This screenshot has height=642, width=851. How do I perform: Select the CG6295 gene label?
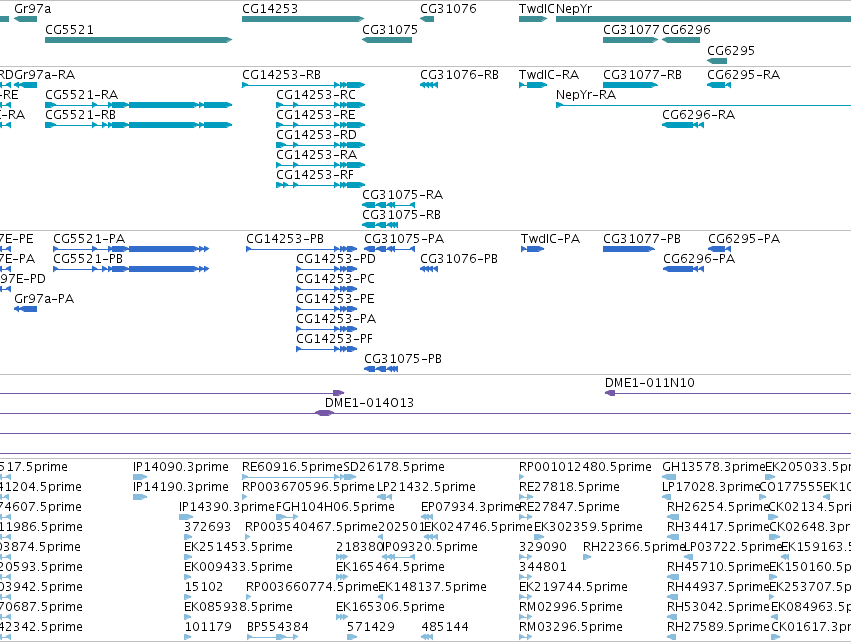(731, 50)
